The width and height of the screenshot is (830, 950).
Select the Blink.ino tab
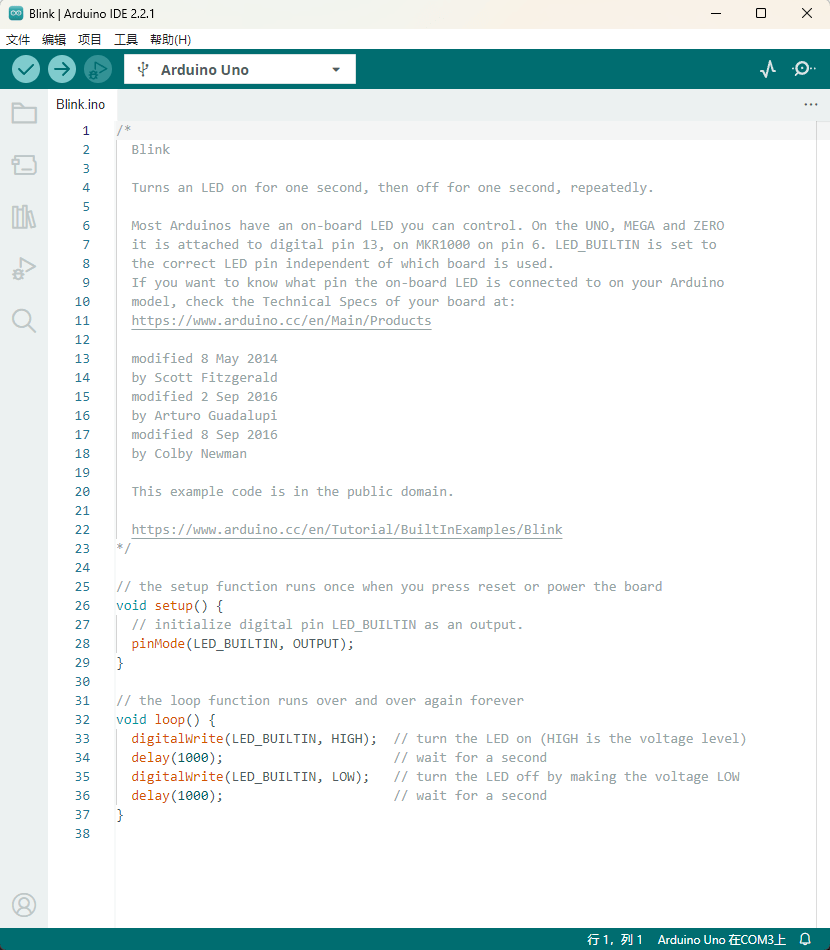81,104
